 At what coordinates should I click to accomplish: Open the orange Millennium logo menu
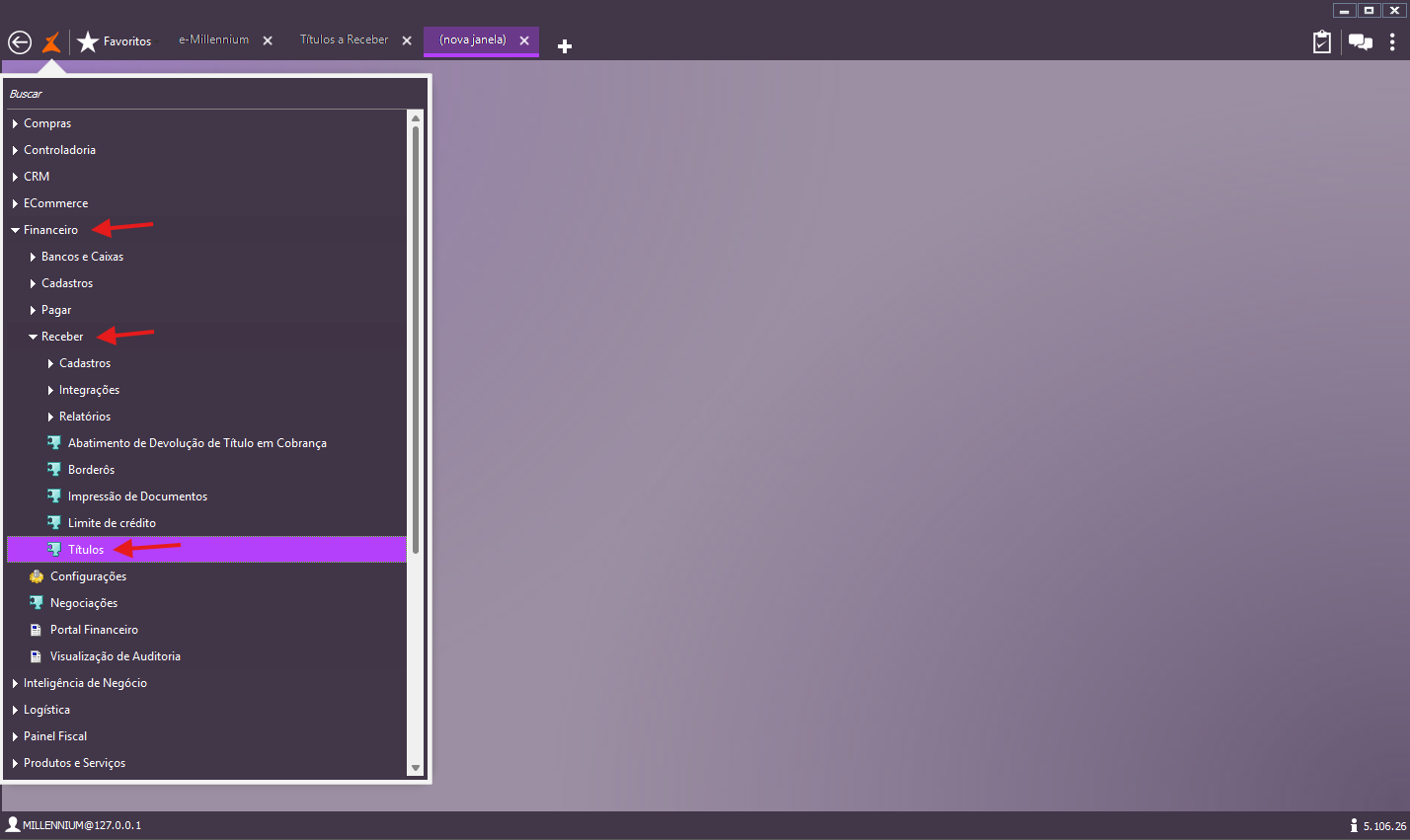(x=51, y=42)
